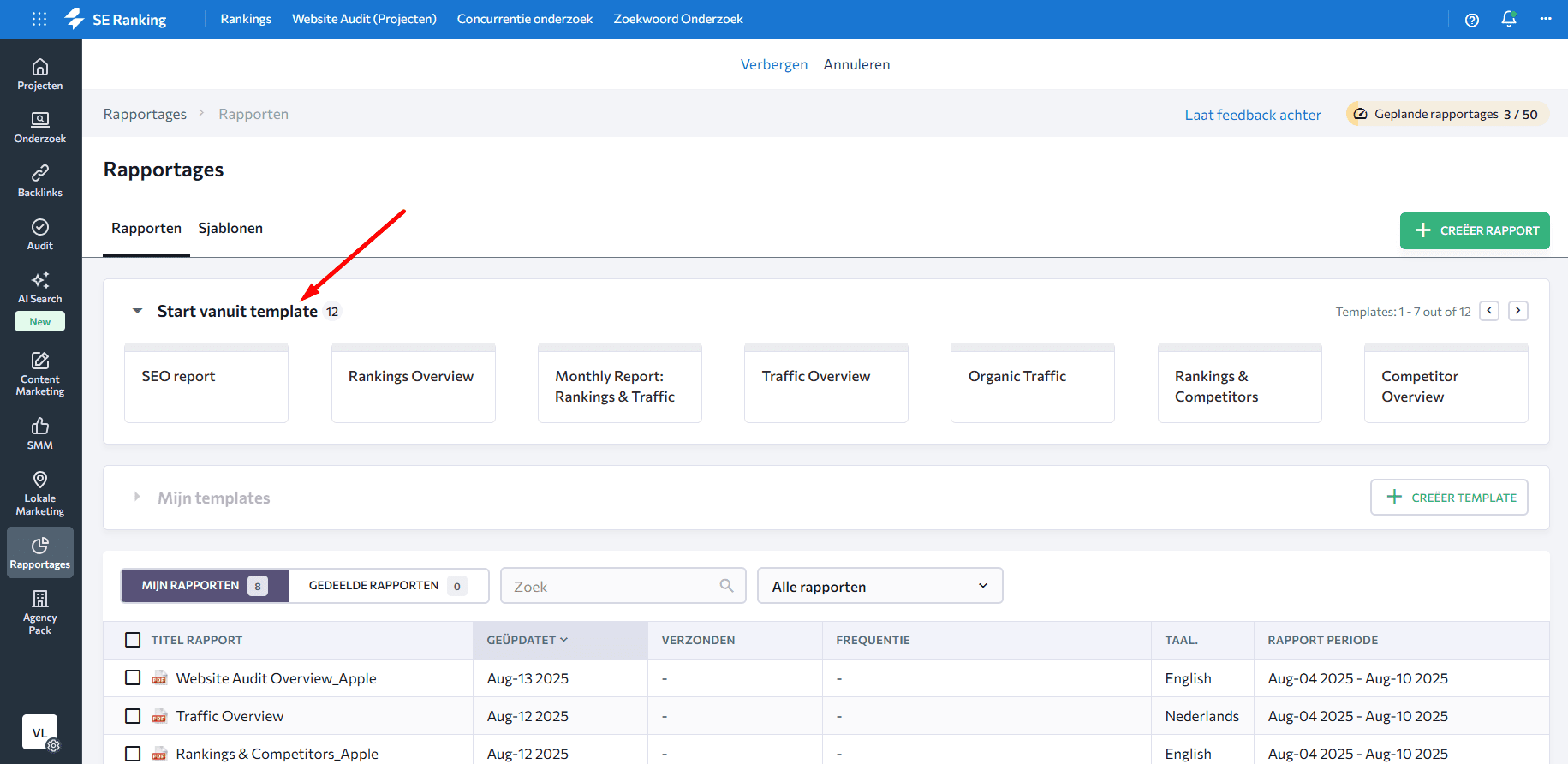Open Audit in the sidebar
The image size is (1568, 764).
coord(40,235)
